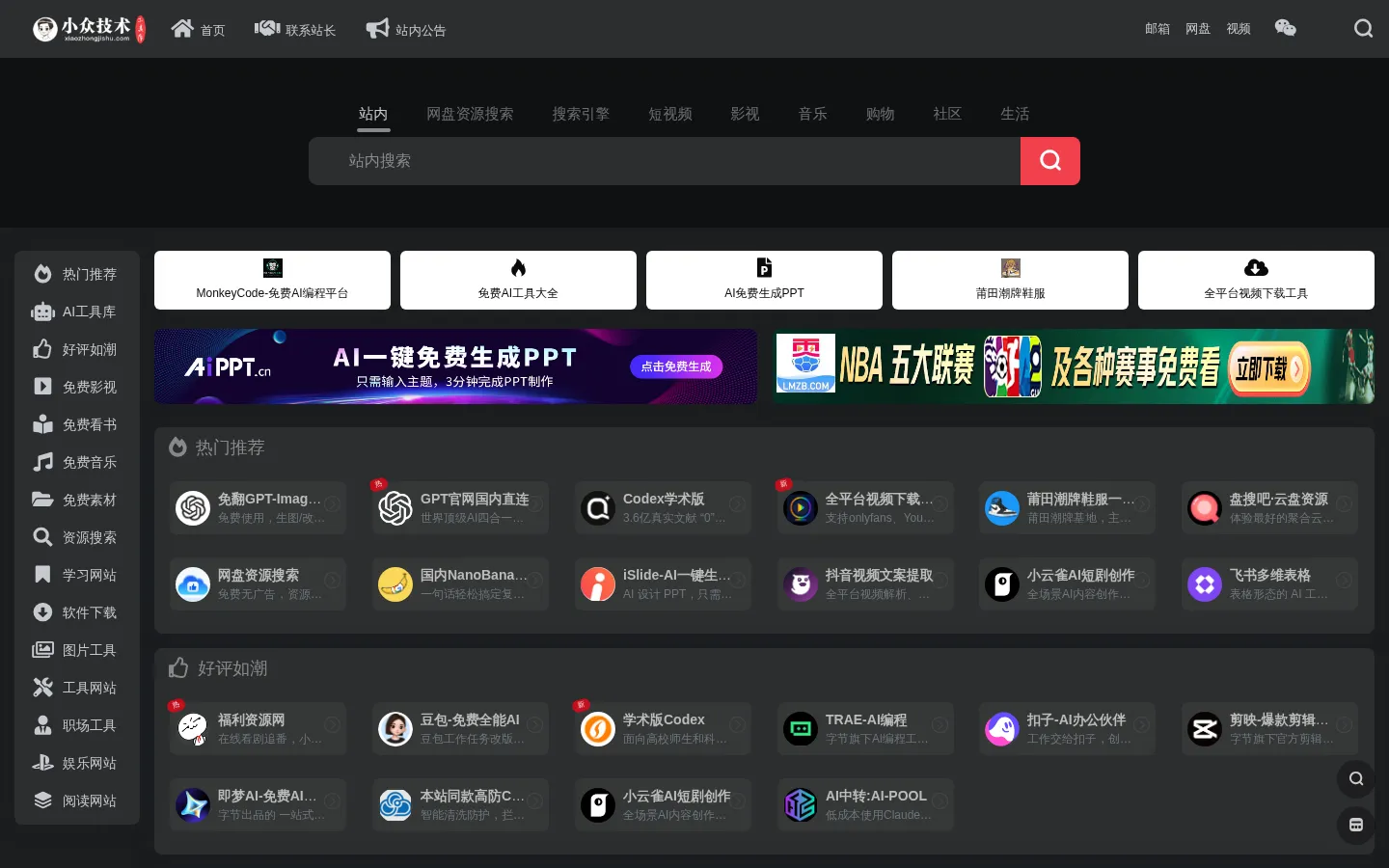
Task: Open the 网盘 link in header
Action: [x=1198, y=29]
